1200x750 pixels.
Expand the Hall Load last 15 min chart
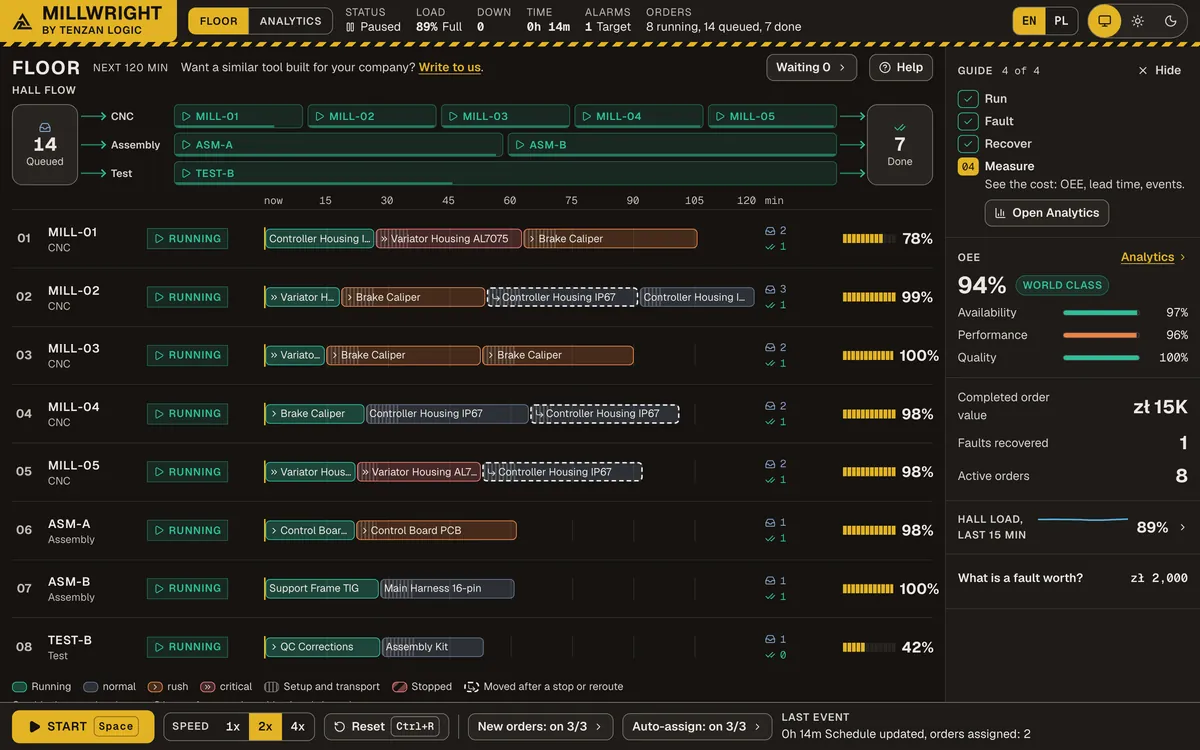pyautogui.click(x=1073, y=527)
